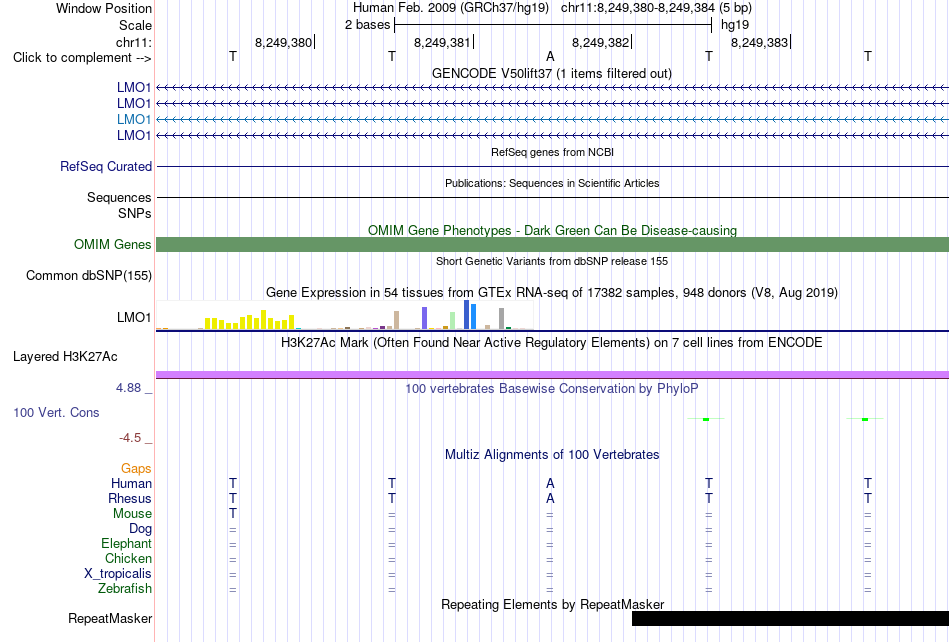Click the 8,249,381 position label
Viewport: 950px width, 642px height.
(x=442, y=42)
